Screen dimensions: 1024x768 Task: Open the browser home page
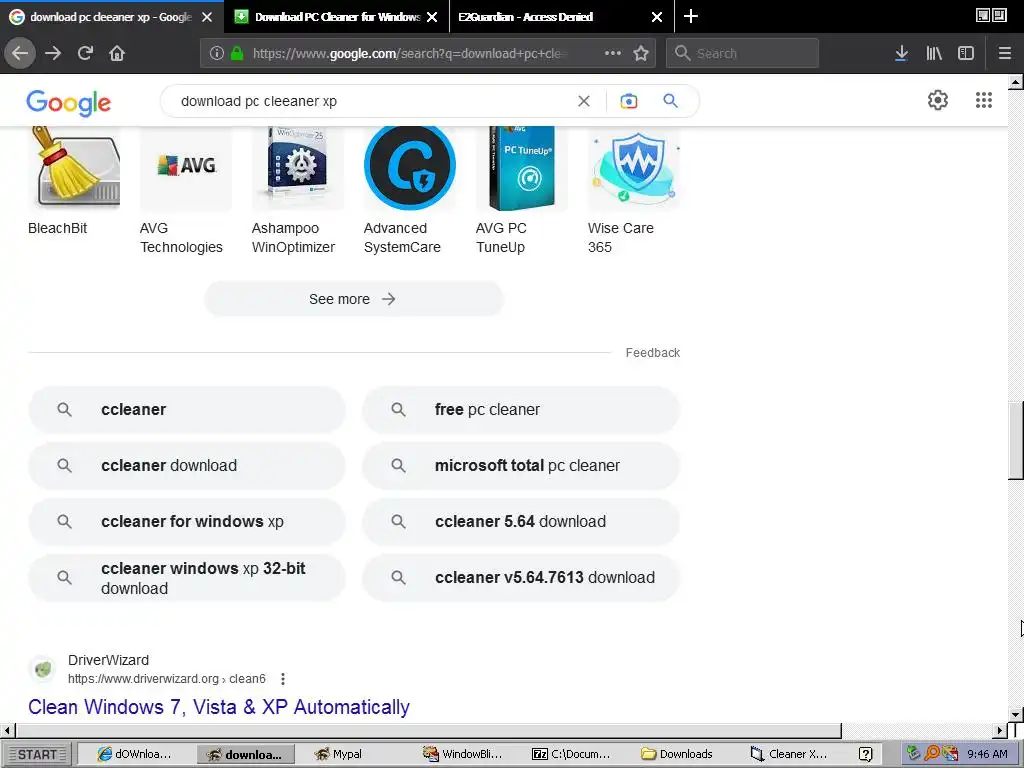click(117, 54)
